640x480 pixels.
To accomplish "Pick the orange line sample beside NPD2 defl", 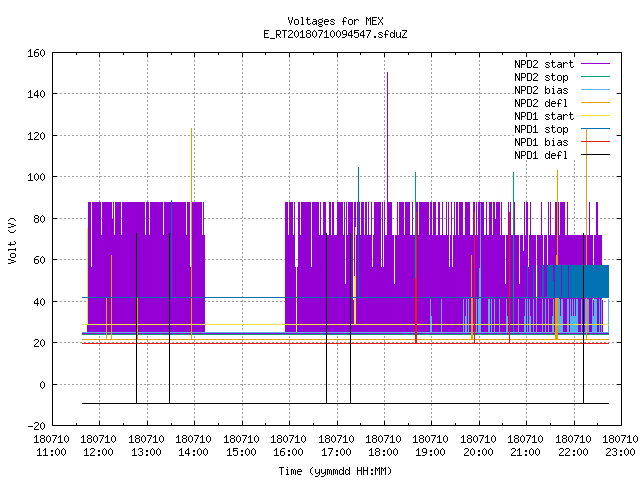I will click(595, 103).
